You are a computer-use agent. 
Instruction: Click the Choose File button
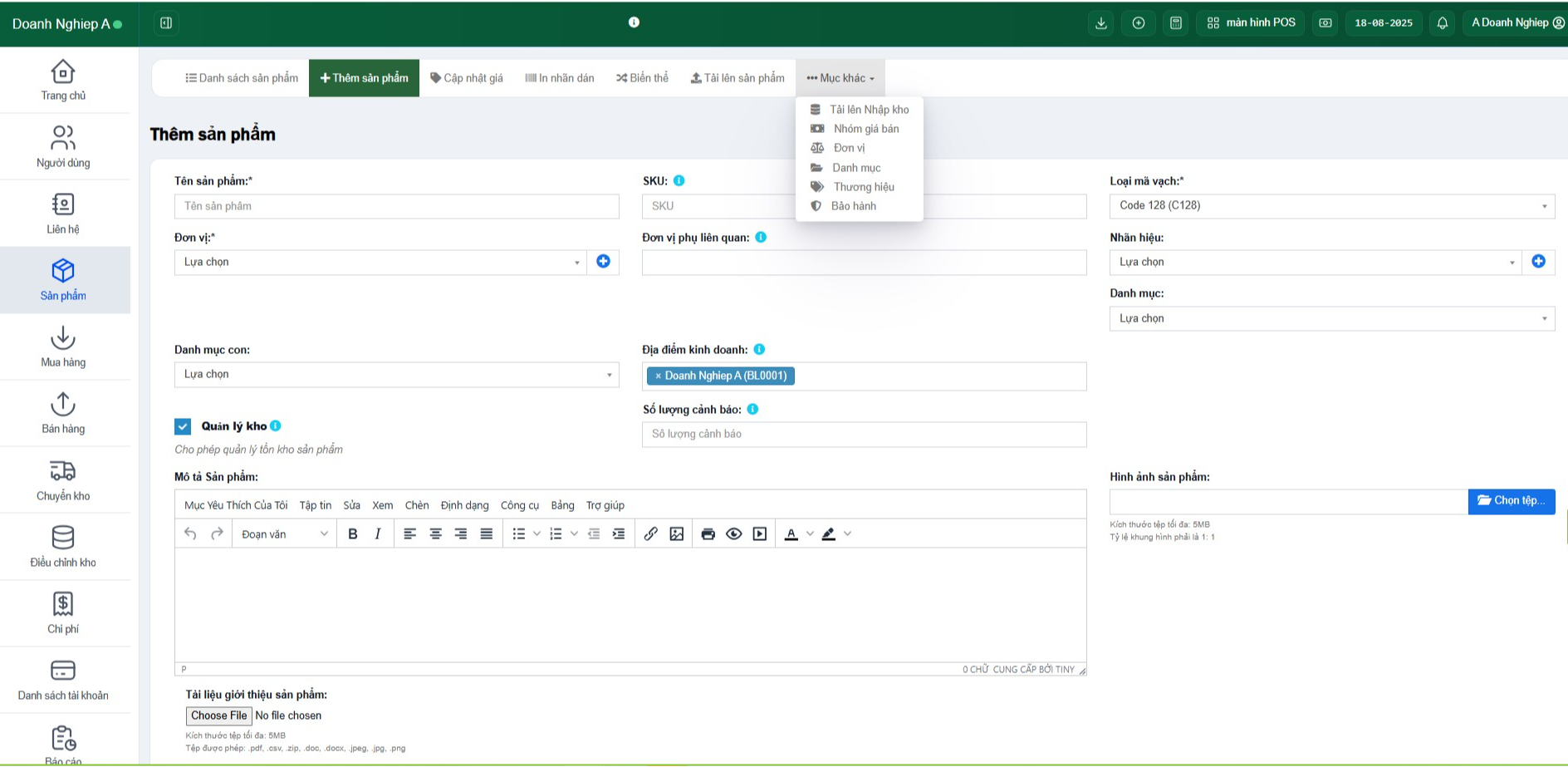(218, 715)
